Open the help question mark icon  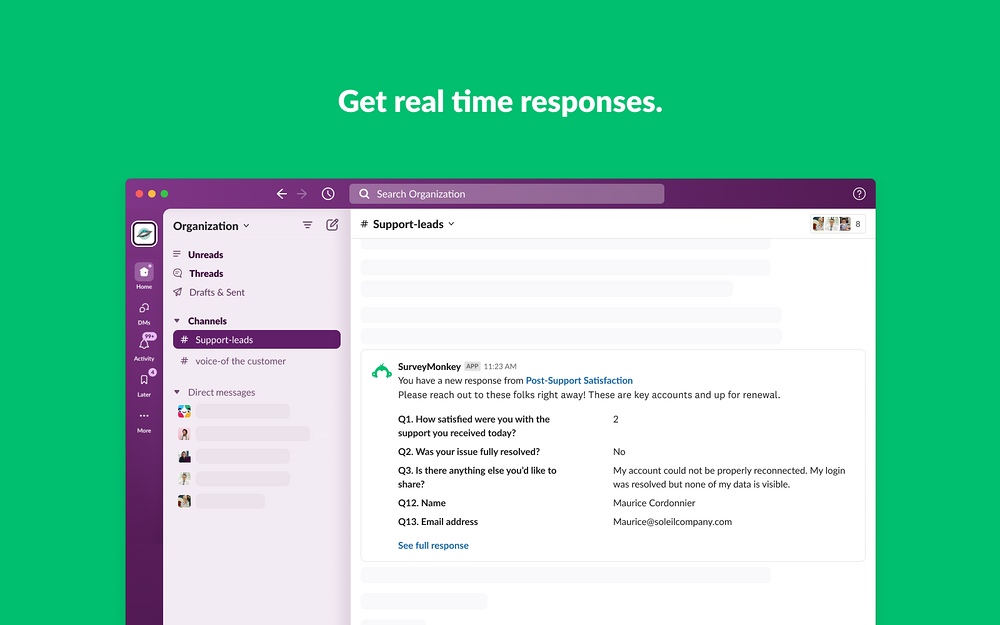pos(859,194)
